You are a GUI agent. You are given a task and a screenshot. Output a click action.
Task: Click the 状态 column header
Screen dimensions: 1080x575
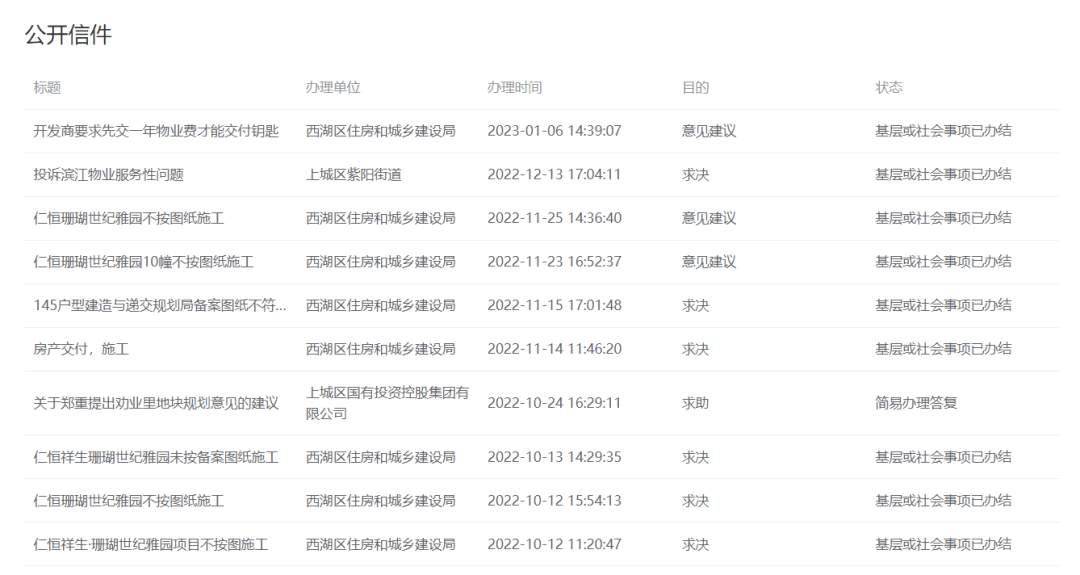click(888, 88)
